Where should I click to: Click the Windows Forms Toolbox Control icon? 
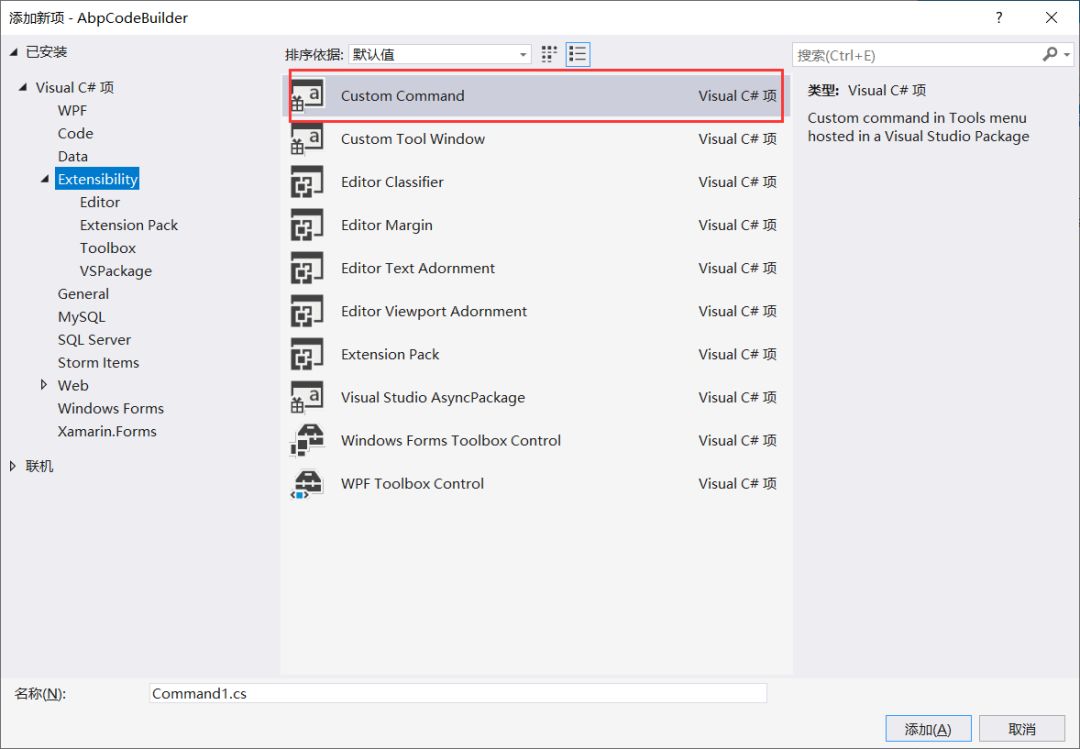[x=307, y=440]
